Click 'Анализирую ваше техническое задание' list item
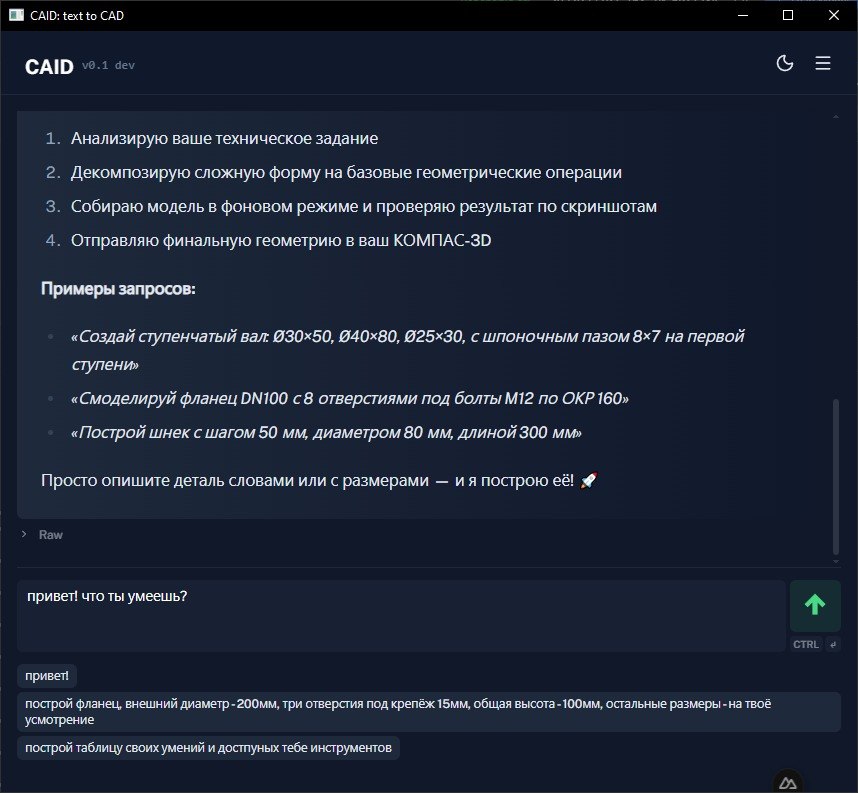The image size is (858, 793). (x=224, y=138)
